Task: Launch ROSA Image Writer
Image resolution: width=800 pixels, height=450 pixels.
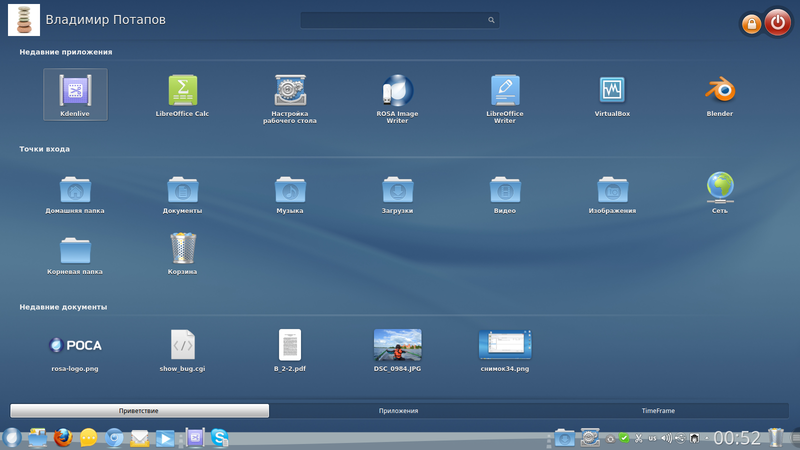Action: pos(397,99)
